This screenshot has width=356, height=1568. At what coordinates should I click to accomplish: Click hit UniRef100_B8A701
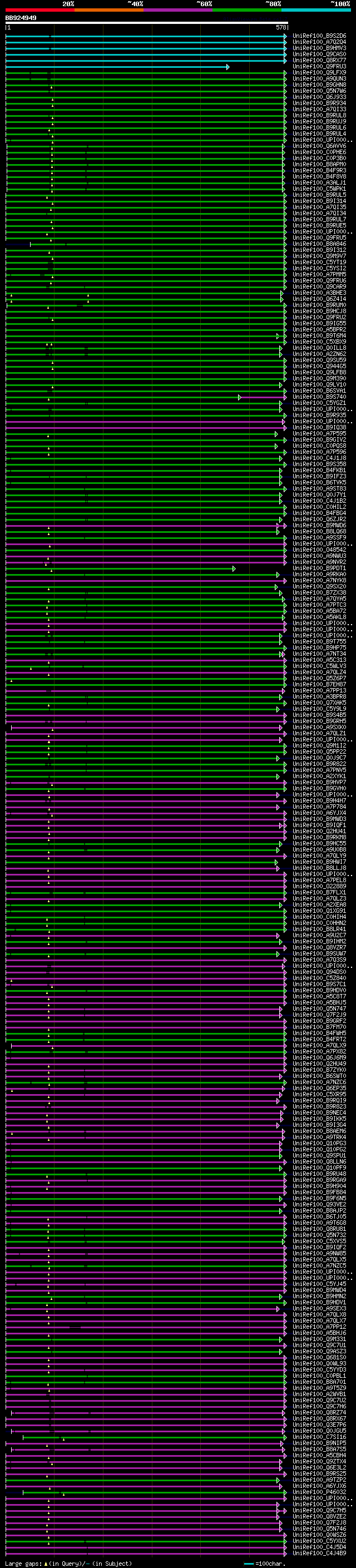[319, 1382]
